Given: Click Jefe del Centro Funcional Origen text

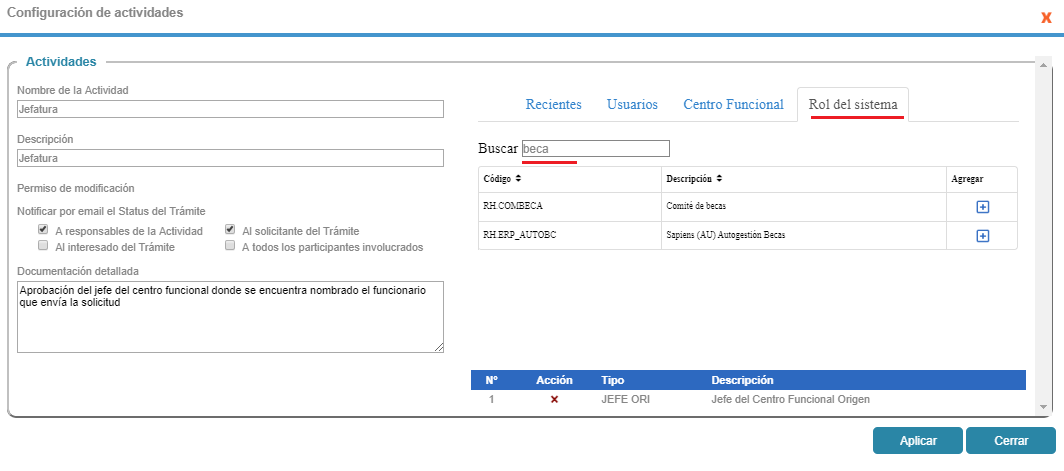Looking at the screenshot, I should coord(791,399).
